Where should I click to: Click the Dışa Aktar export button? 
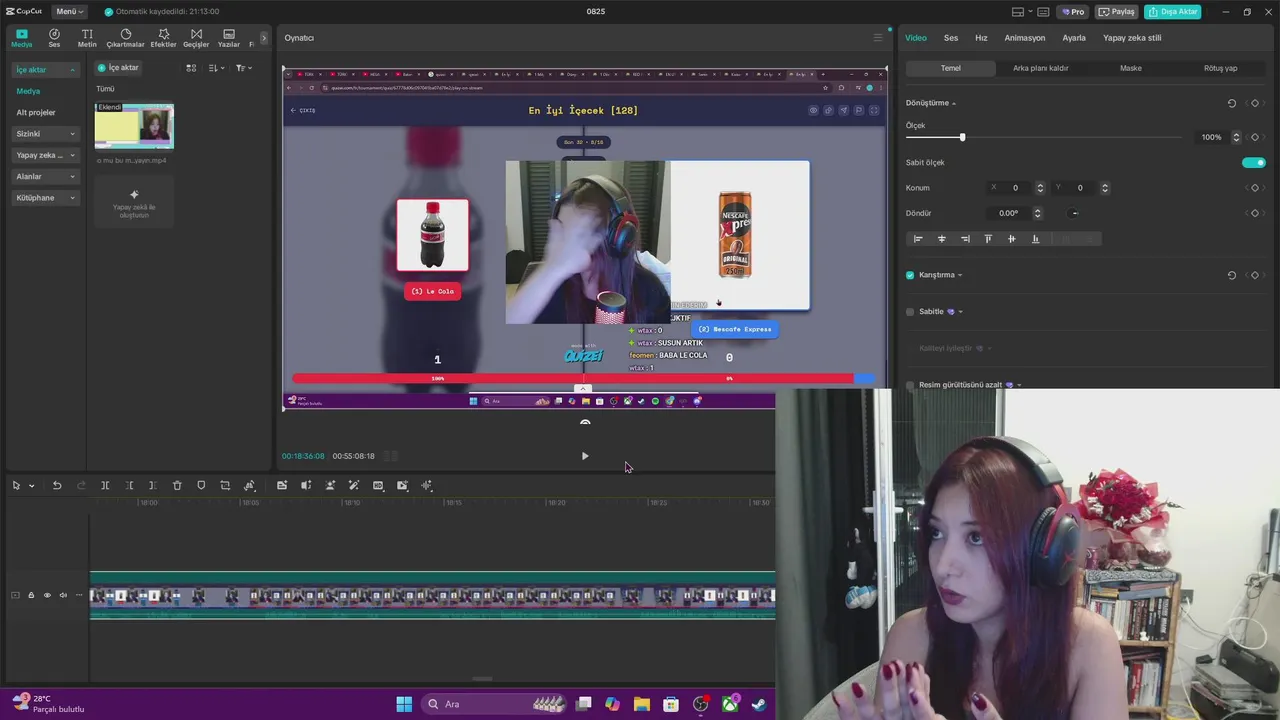coord(1173,12)
